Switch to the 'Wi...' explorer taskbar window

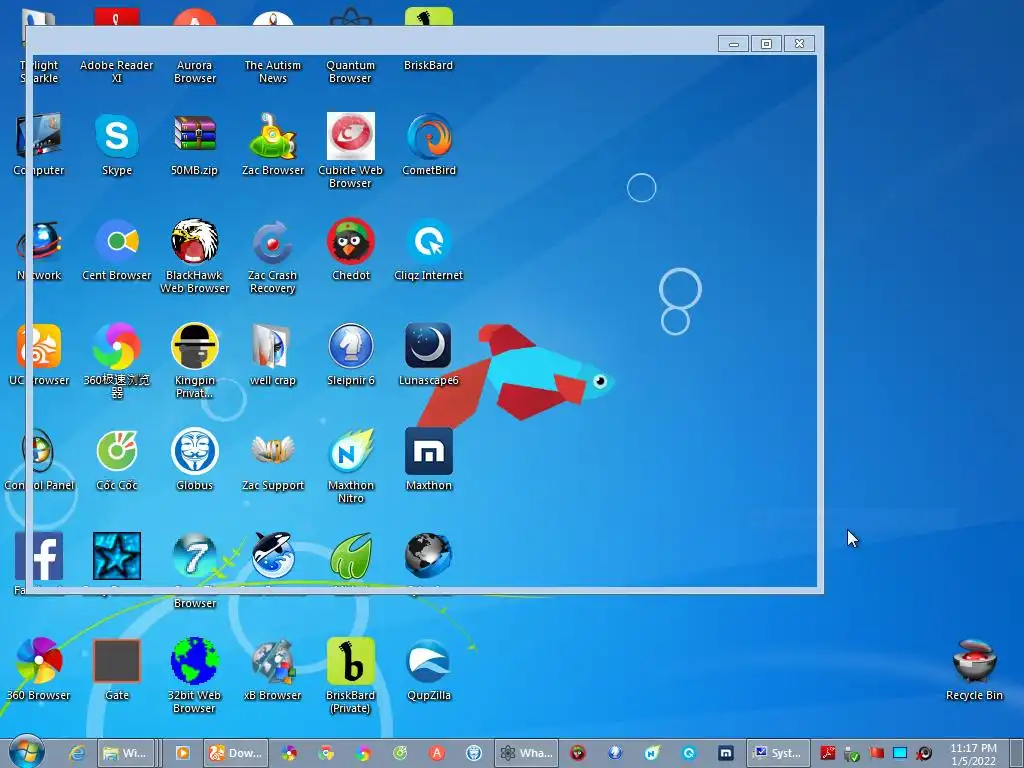[127, 753]
